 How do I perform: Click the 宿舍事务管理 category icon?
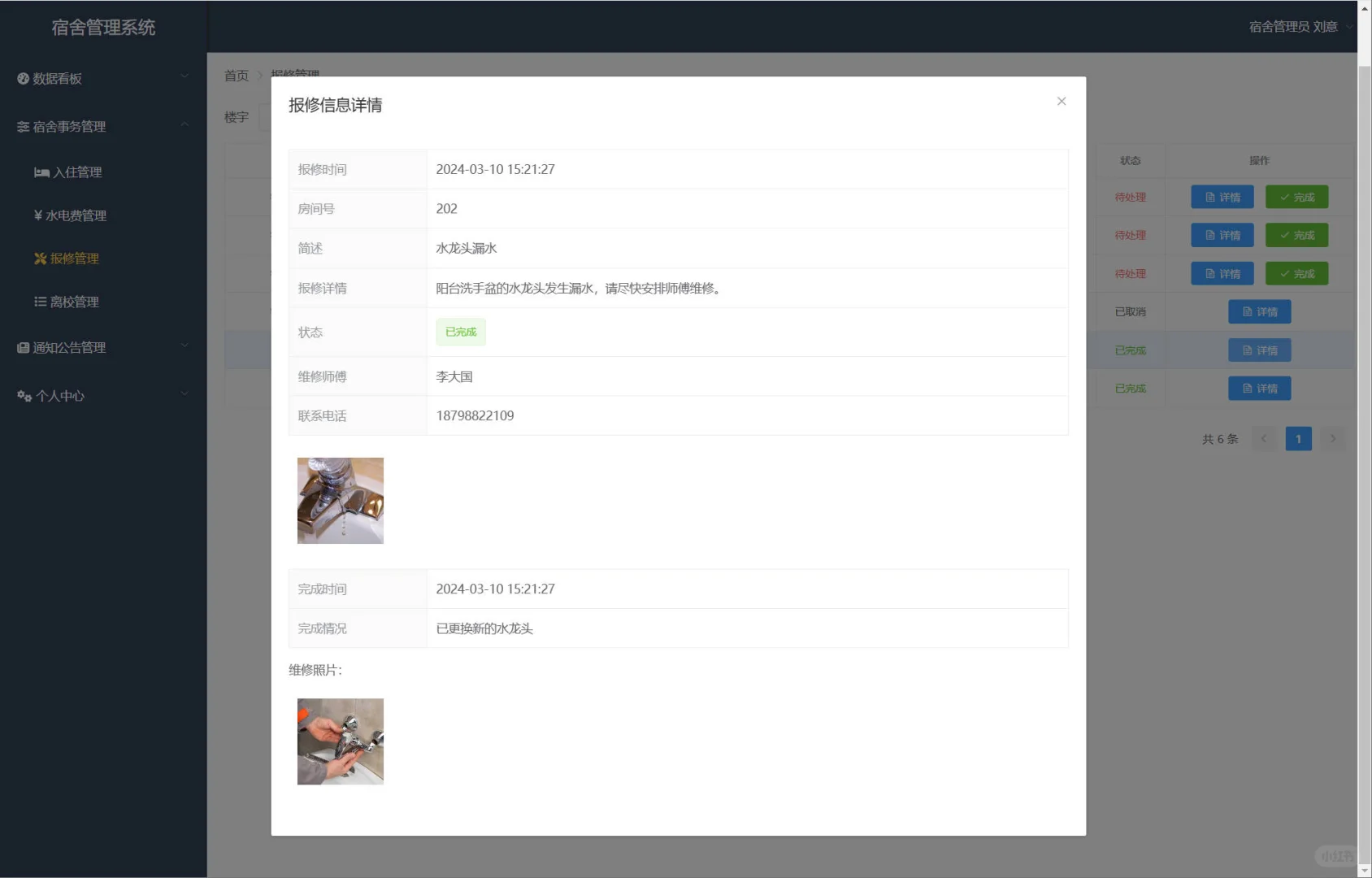click(x=21, y=127)
